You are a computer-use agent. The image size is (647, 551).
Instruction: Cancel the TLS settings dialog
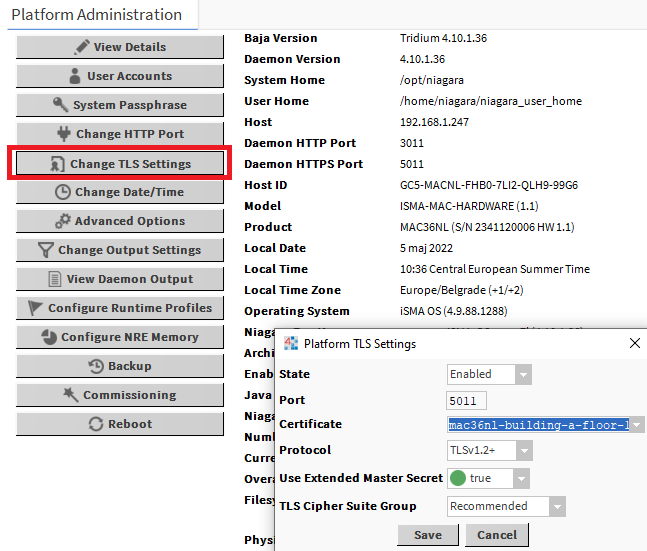pyautogui.click(x=497, y=535)
